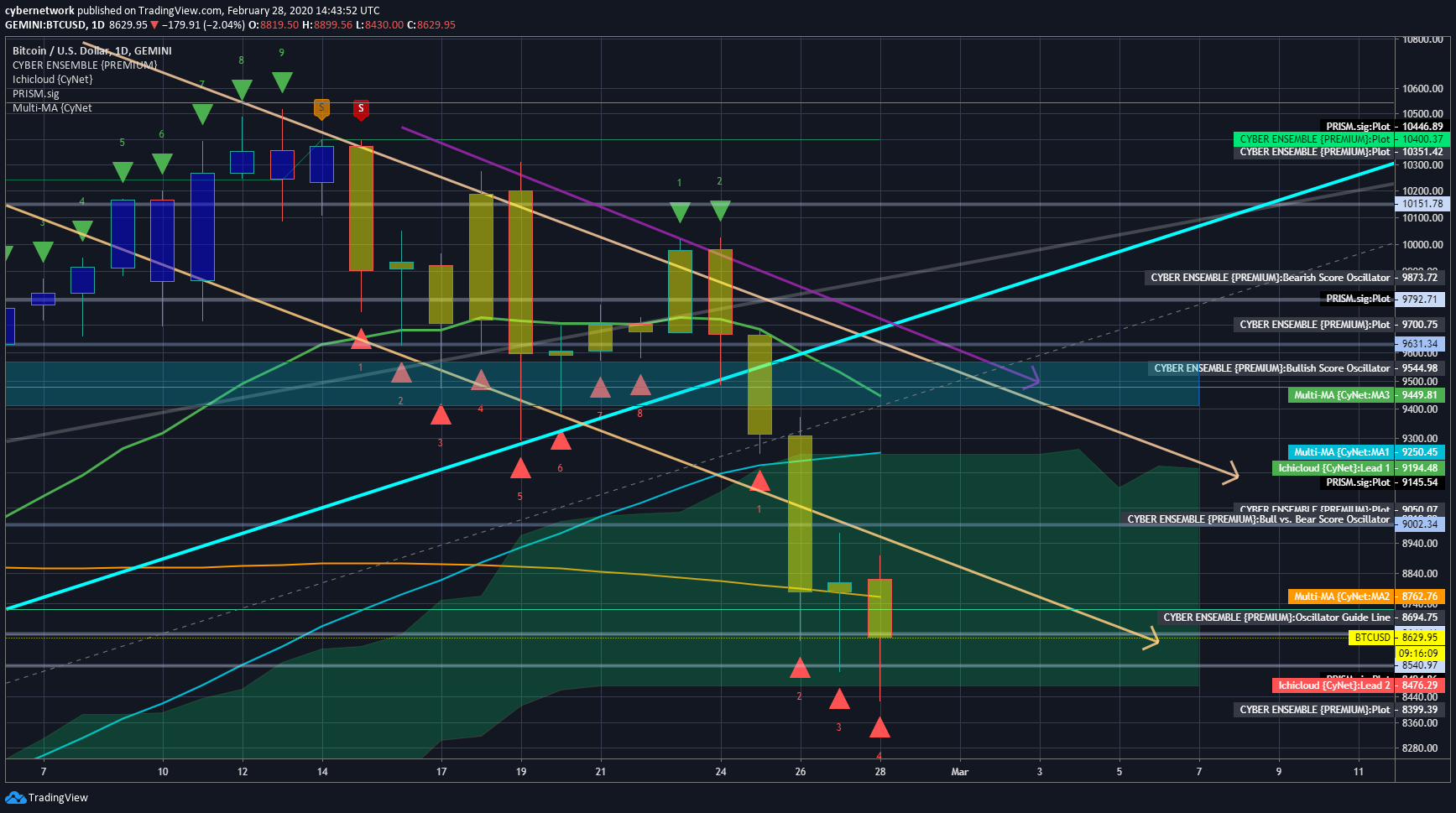Click the 10600.00 price axis tick
This screenshot has width=1456, height=813.
tap(1422, 89)
